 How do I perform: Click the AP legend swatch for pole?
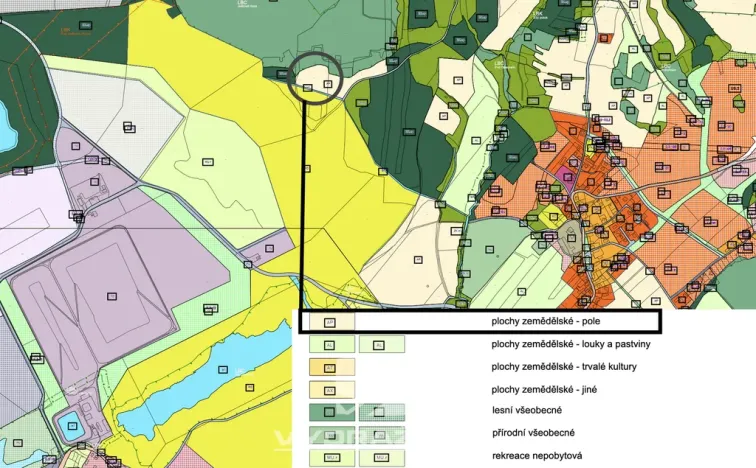pyautogui.click(x=332, y=322)
